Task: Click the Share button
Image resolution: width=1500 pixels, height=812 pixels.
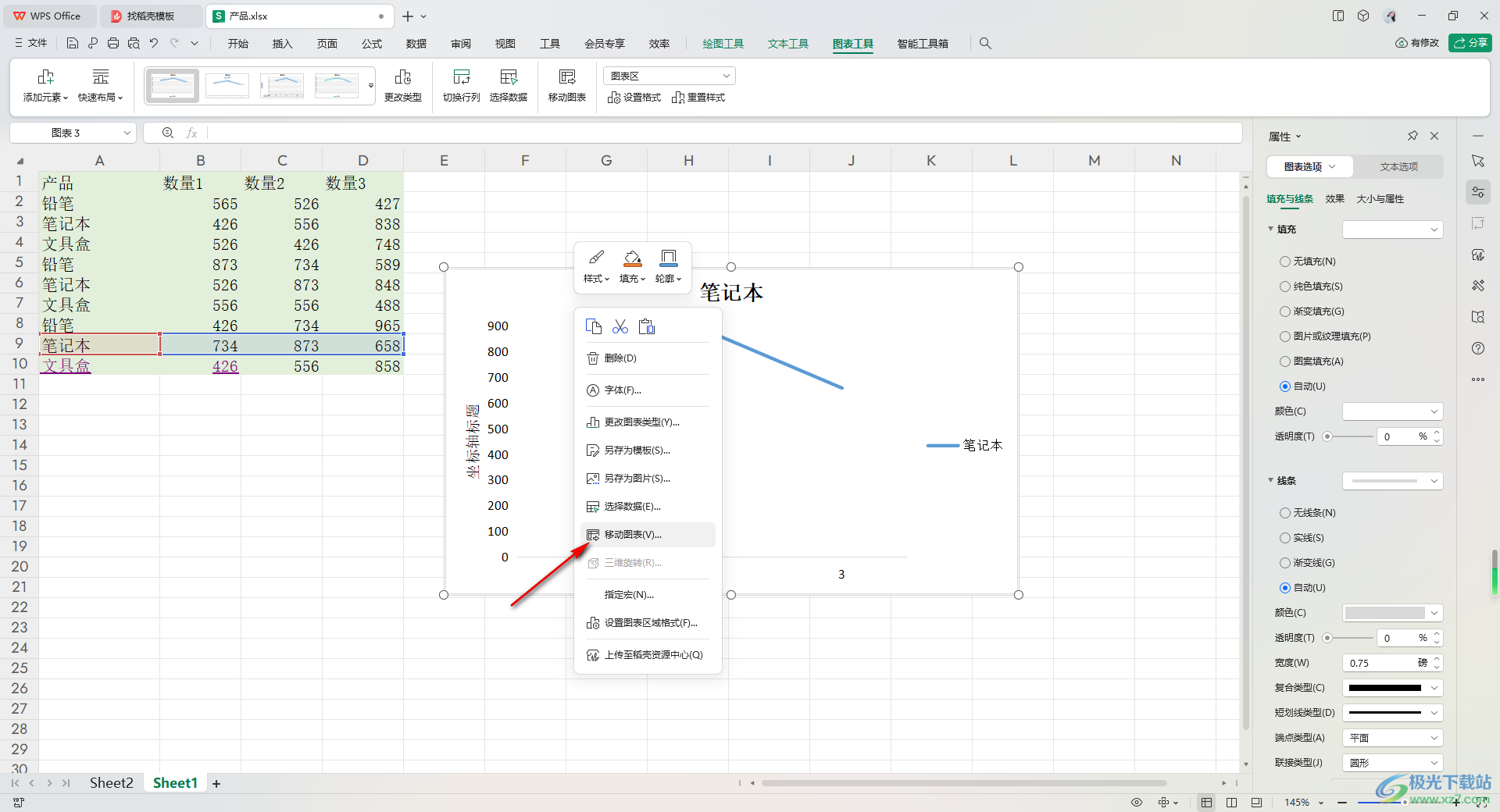Action: (1470, 43)
